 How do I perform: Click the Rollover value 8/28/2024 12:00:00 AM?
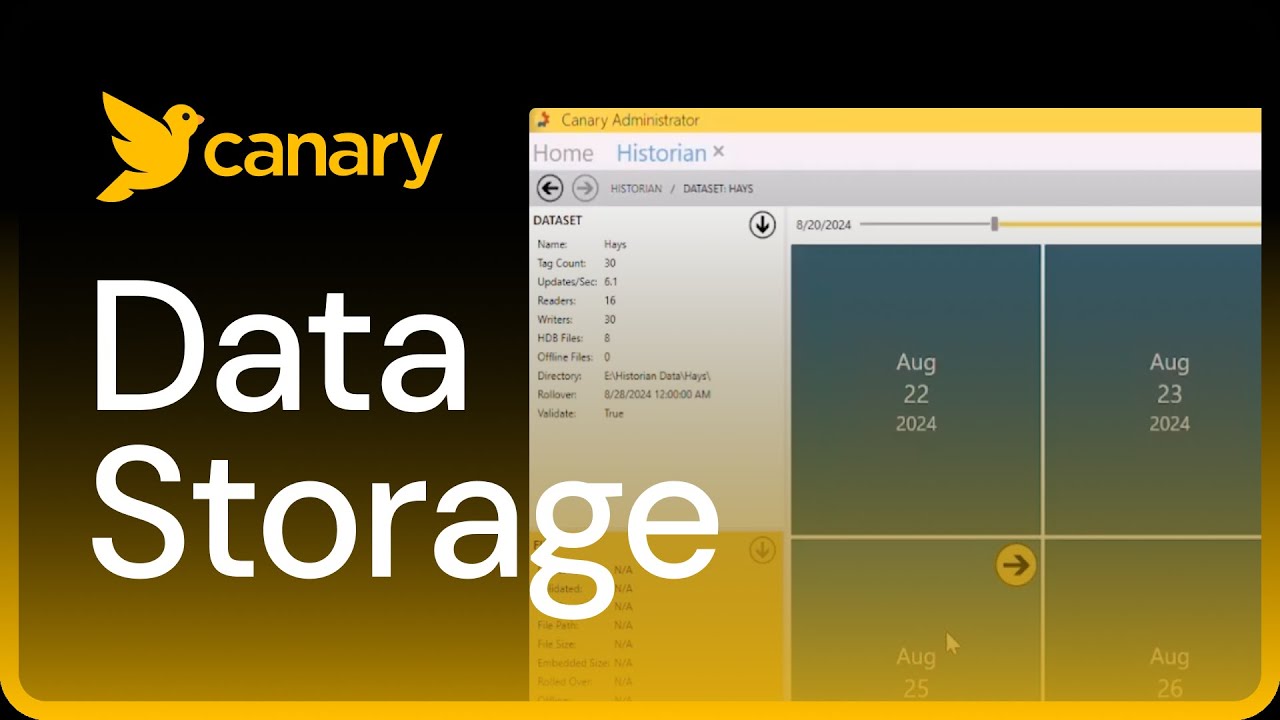[657, 395]
